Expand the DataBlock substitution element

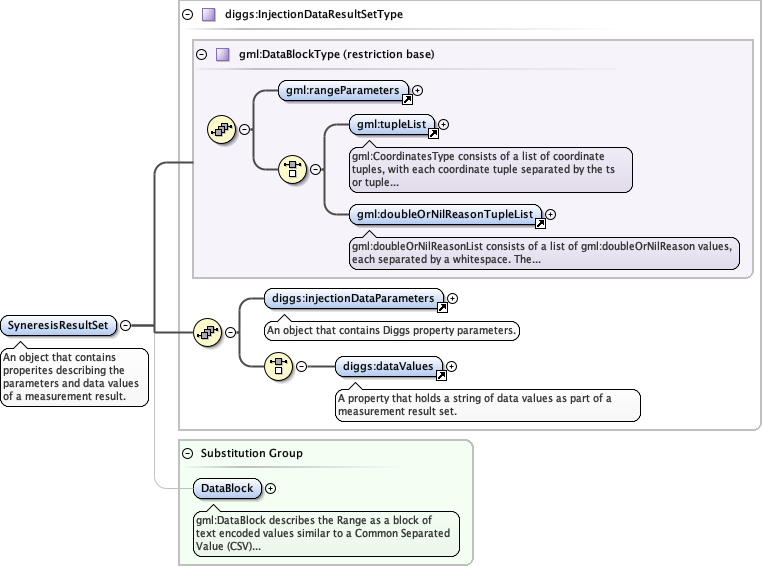pos(270,488)
